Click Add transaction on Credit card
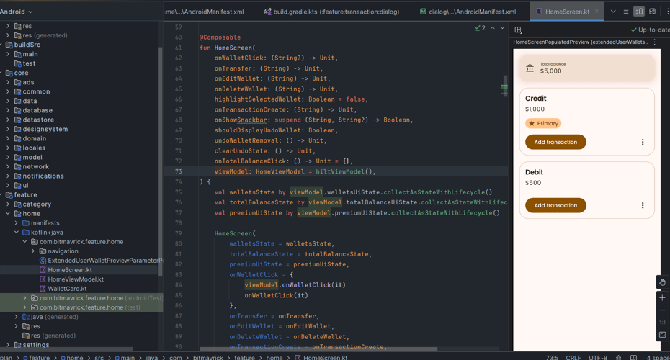 pos(555,142)
